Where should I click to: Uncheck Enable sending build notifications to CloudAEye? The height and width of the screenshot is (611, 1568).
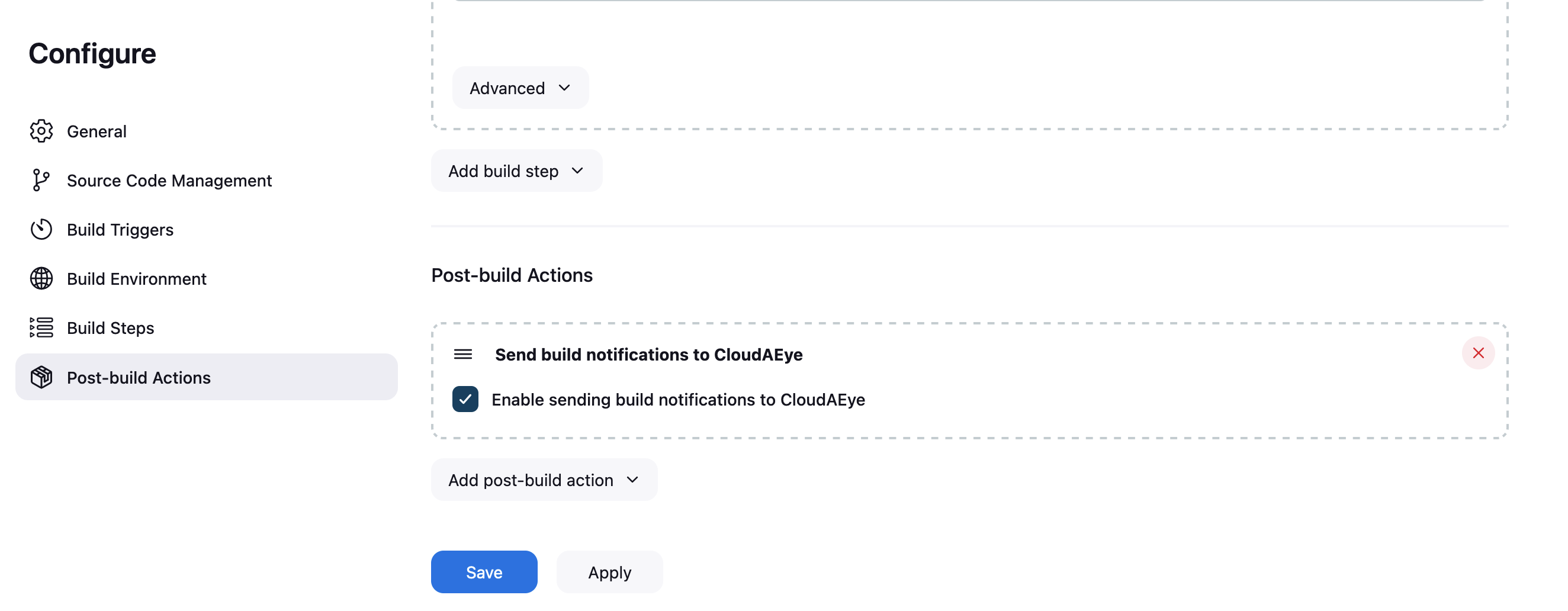(x=465, y=400)
